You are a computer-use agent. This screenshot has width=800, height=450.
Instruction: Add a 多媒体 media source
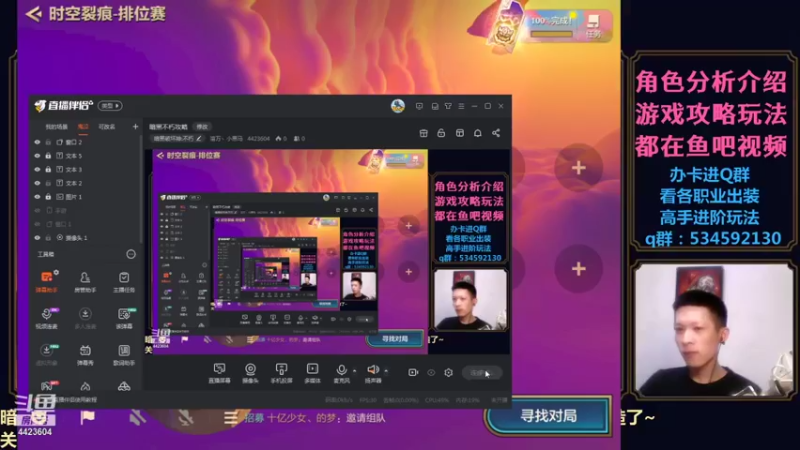click(312, 373)
